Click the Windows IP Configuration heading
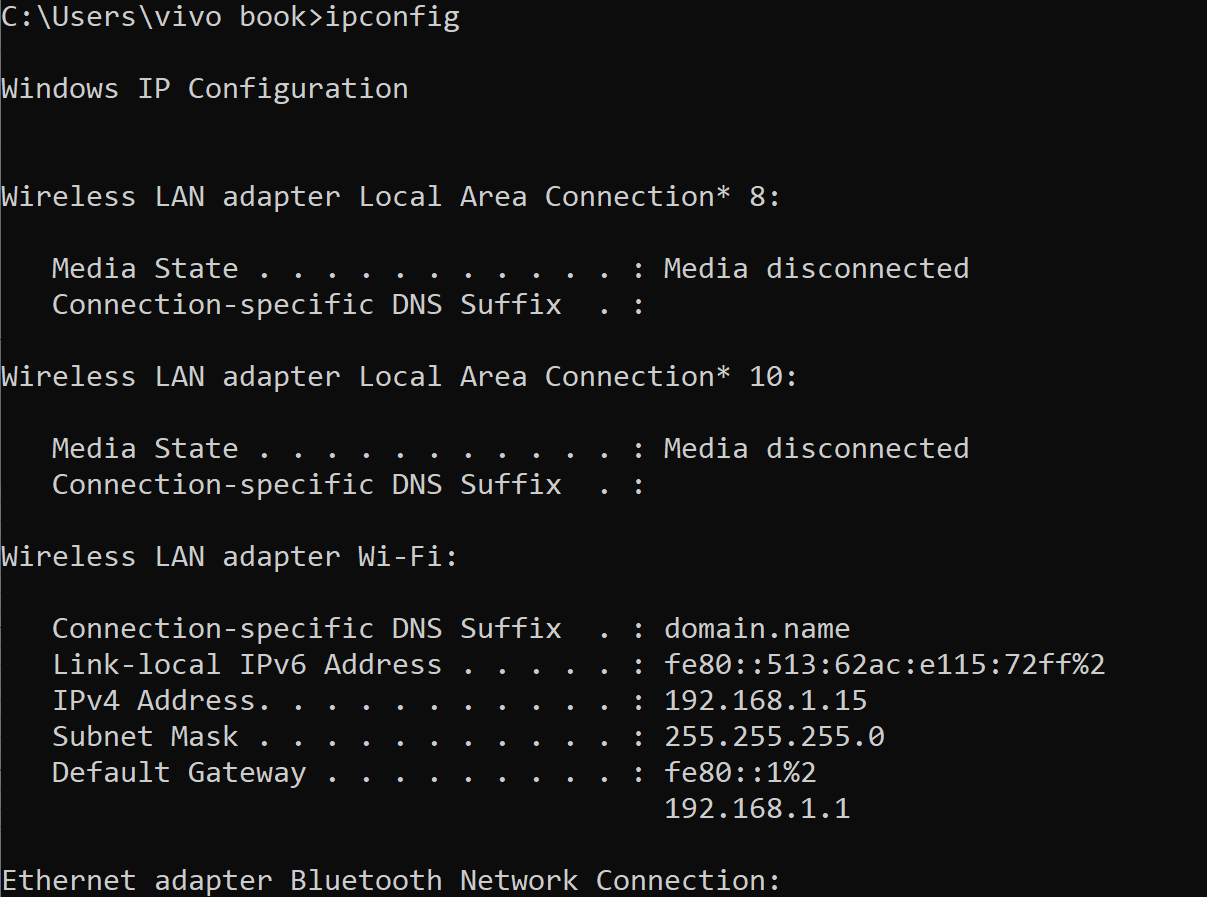Viewport: 1207px width, 897px height. [x=205, y=89]
